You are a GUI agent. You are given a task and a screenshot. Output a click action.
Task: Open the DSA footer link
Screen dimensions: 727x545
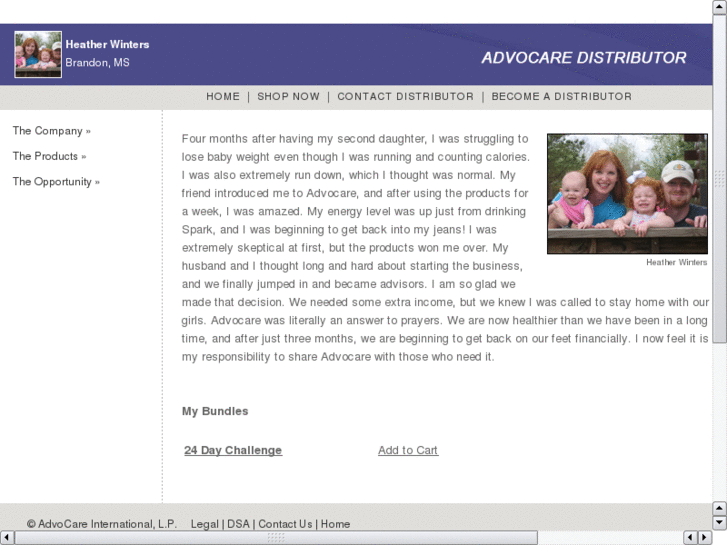coord(238,524)
